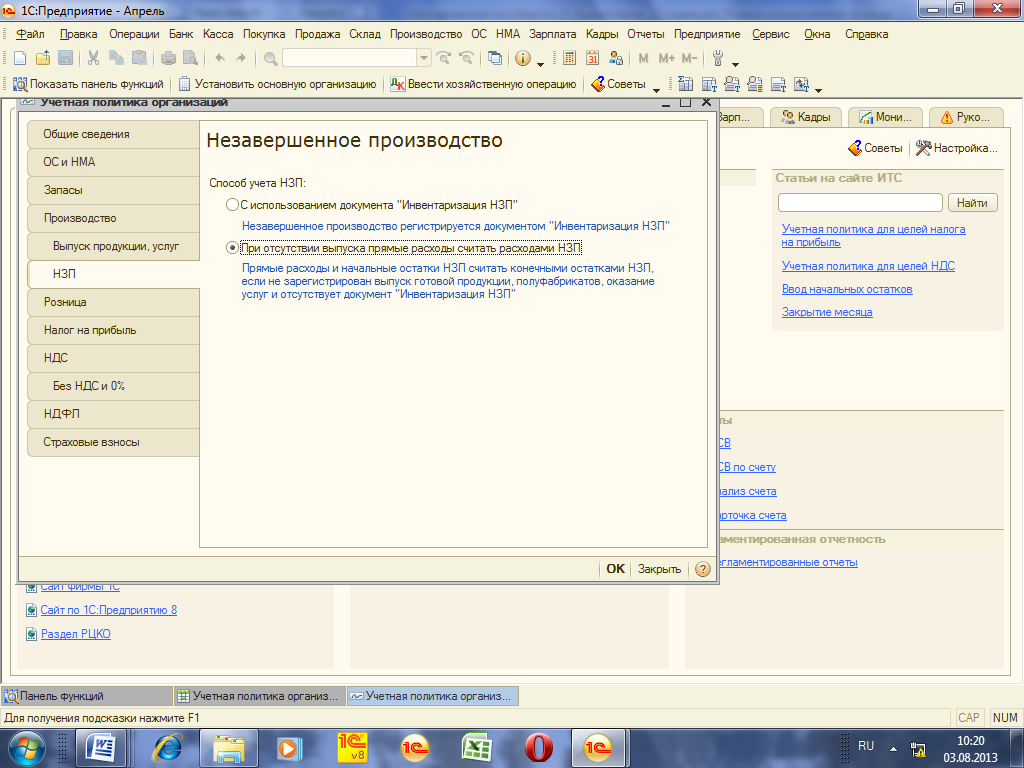Viewport: 1024px width, 768px height.
Task: Click the Users icon in toolbar
Action: coord(615,58)
